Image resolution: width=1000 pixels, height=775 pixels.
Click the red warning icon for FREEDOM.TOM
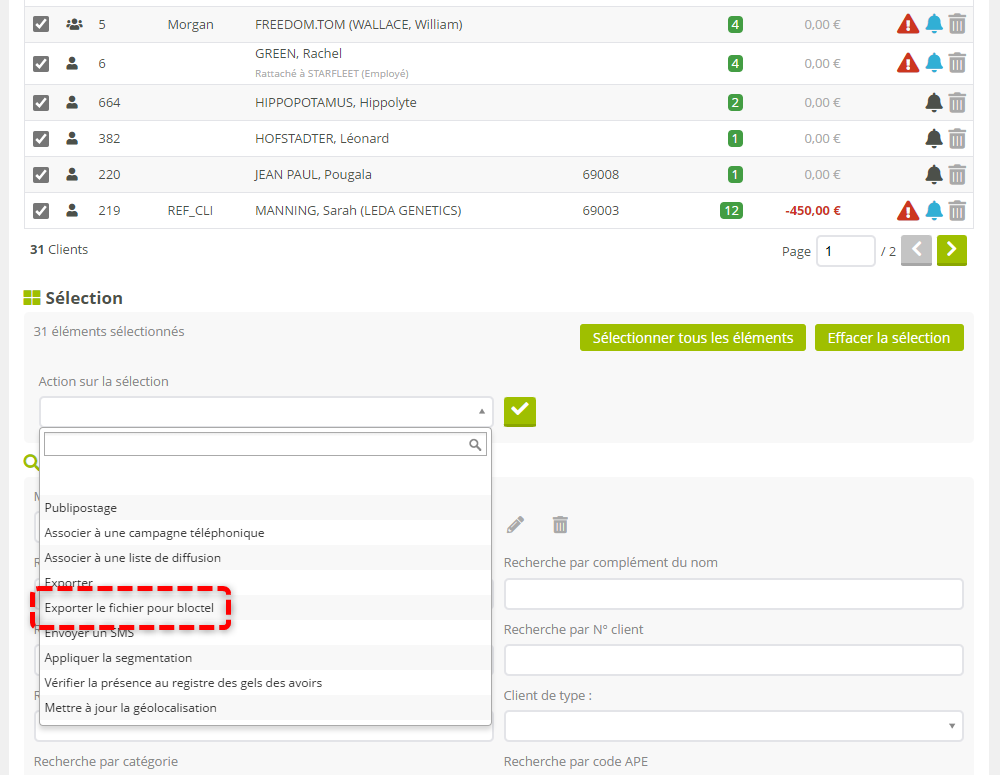(907, 24)
